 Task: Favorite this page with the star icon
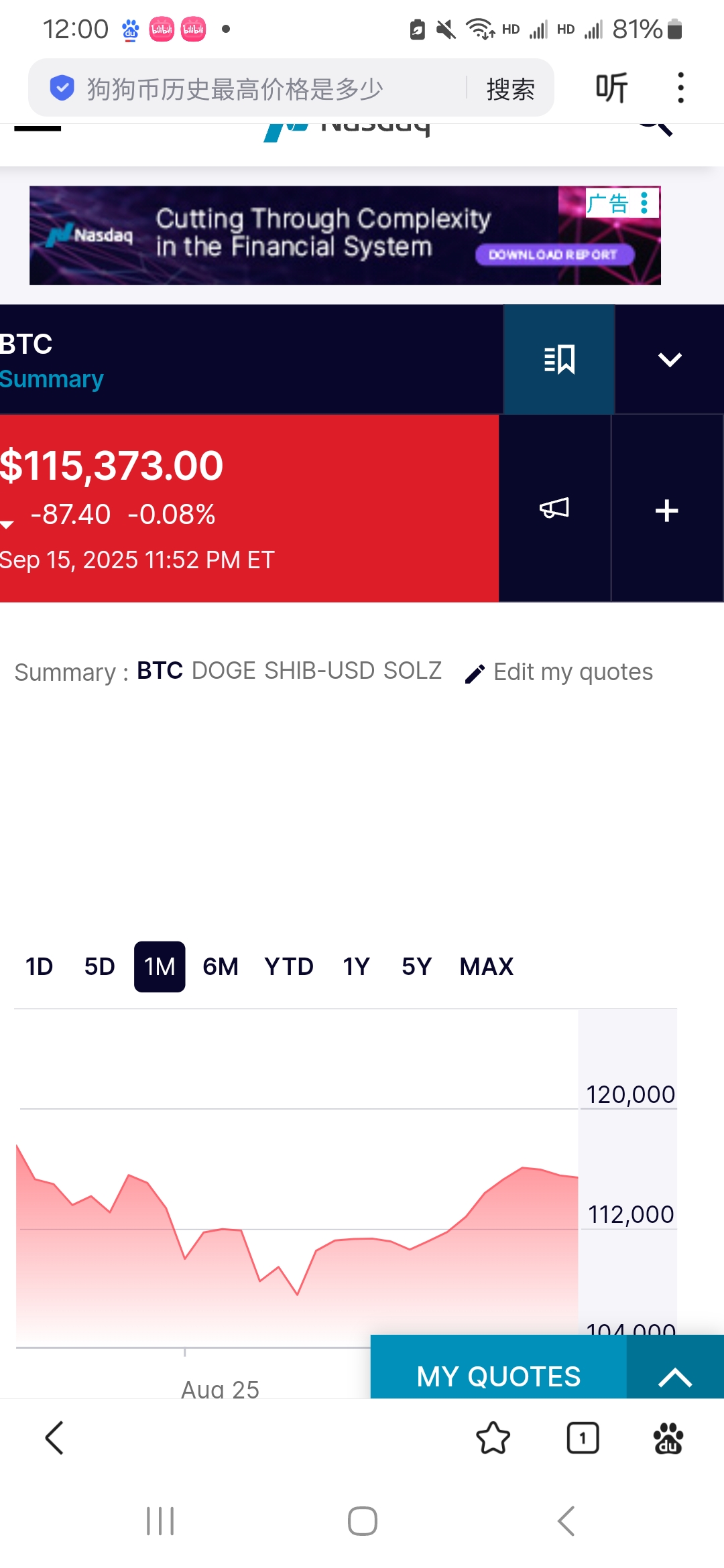pyautogui.click(x=493, y=1438)
